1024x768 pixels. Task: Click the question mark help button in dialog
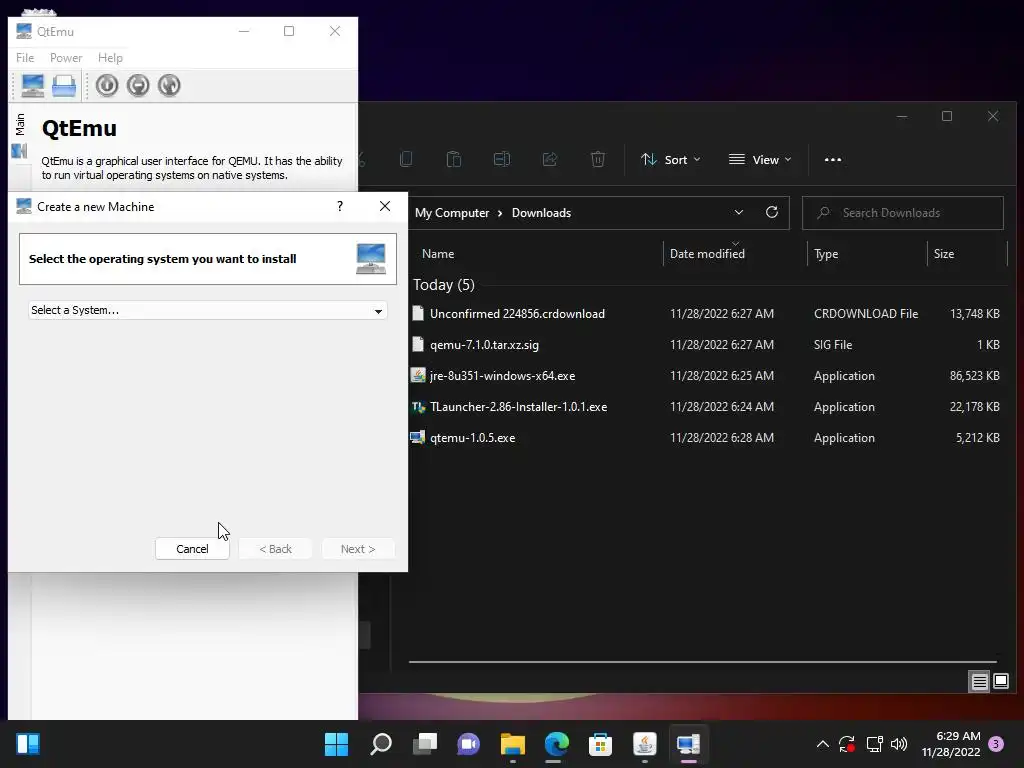340,206
